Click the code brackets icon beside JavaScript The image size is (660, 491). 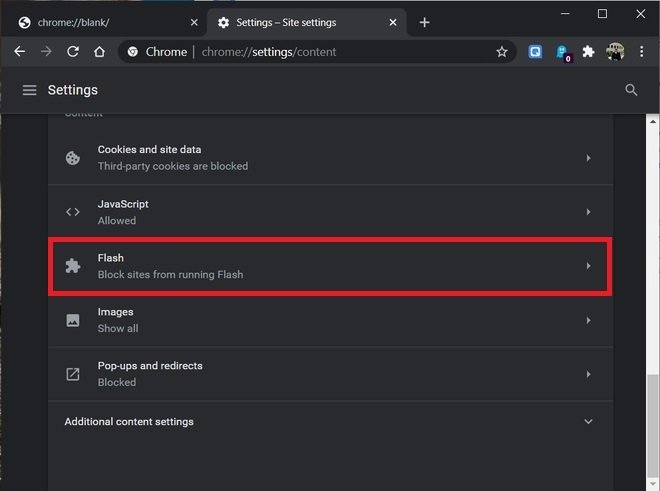coord(73,212)
